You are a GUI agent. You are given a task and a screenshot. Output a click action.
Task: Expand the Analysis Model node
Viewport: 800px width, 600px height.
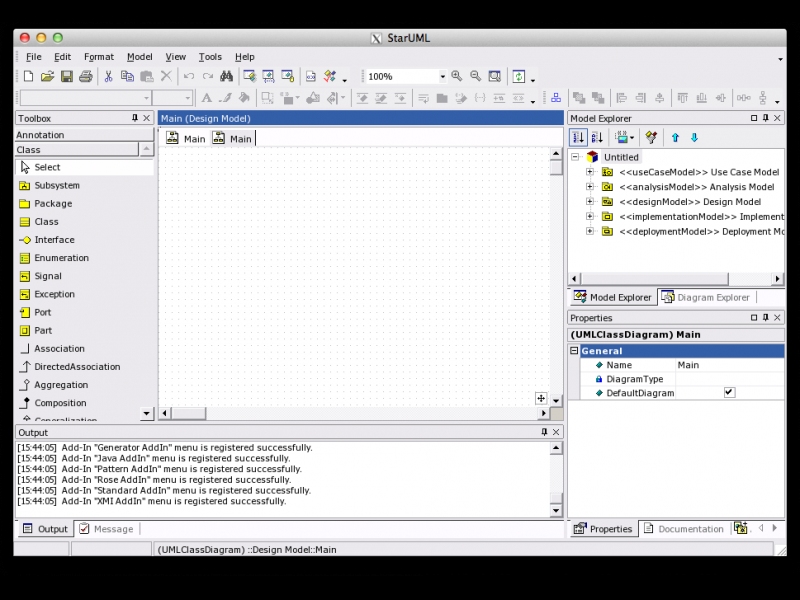[x=590, y=187]
